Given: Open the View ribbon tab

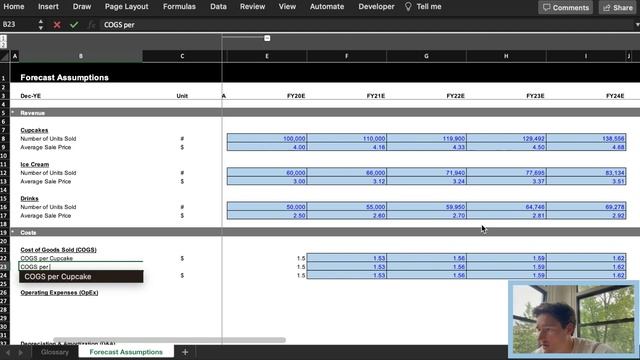Looking at the screenshot, I should tap(287, 7).
